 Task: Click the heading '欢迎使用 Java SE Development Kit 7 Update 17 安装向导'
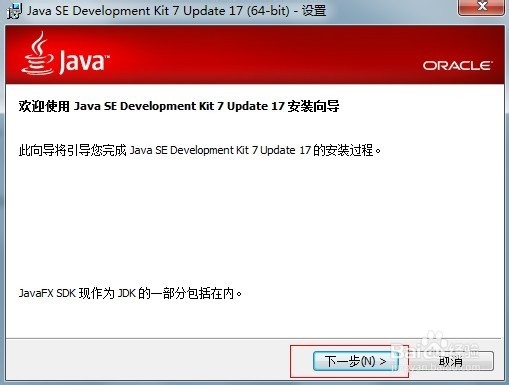[179, 106]
